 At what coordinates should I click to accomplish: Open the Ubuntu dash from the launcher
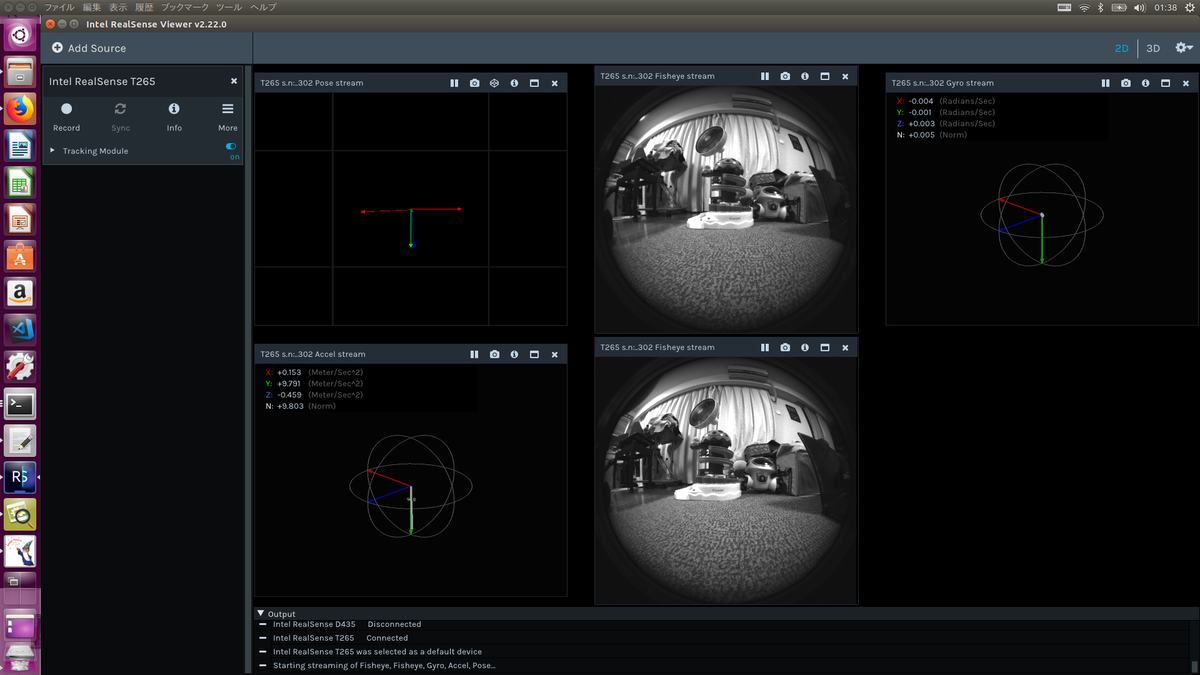tap(20, 36)
